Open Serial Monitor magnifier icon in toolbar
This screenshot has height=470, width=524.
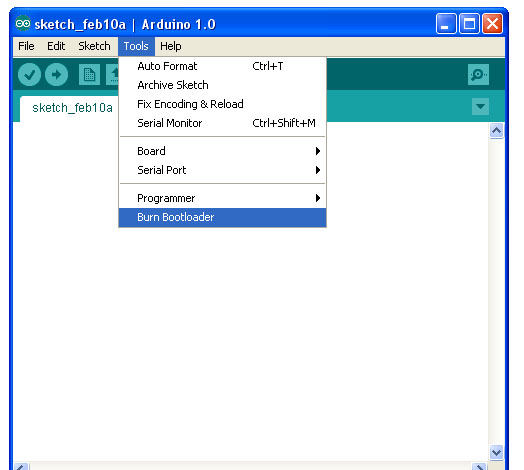tap(478, 74)
